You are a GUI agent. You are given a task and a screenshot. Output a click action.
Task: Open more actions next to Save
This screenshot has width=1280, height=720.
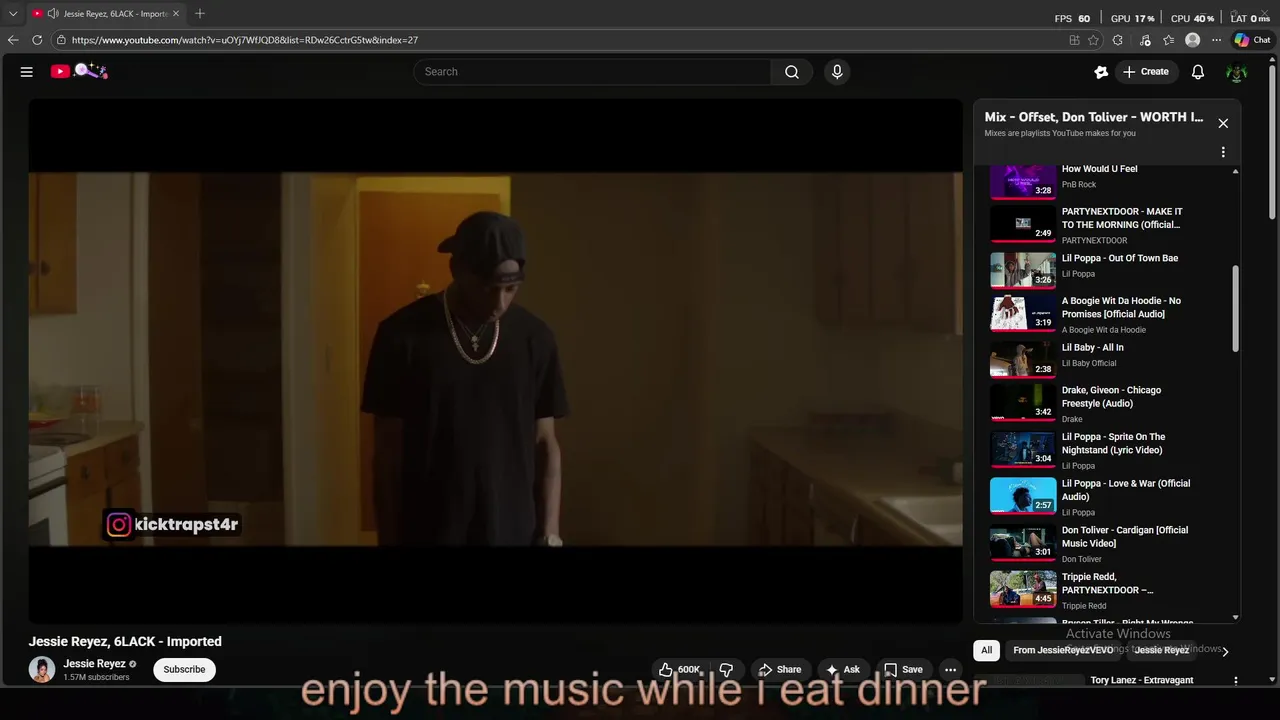click(x=951, y=669)
